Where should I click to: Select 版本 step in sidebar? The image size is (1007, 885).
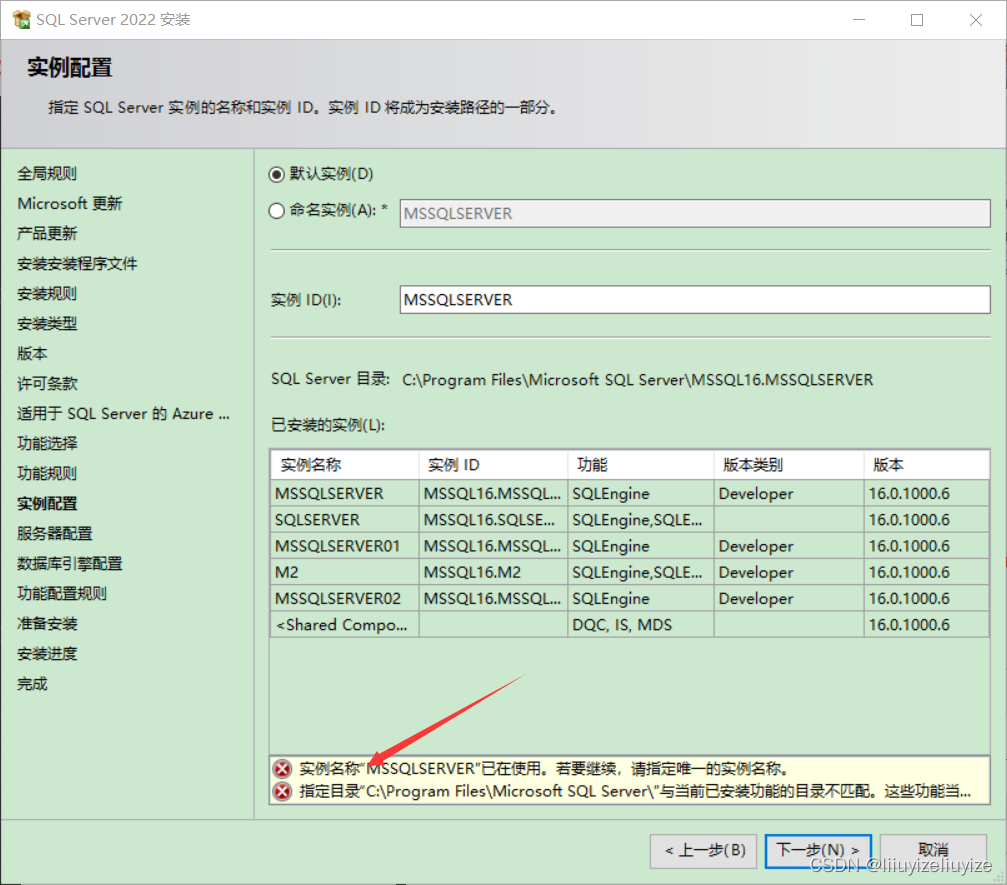pos(32,354)
